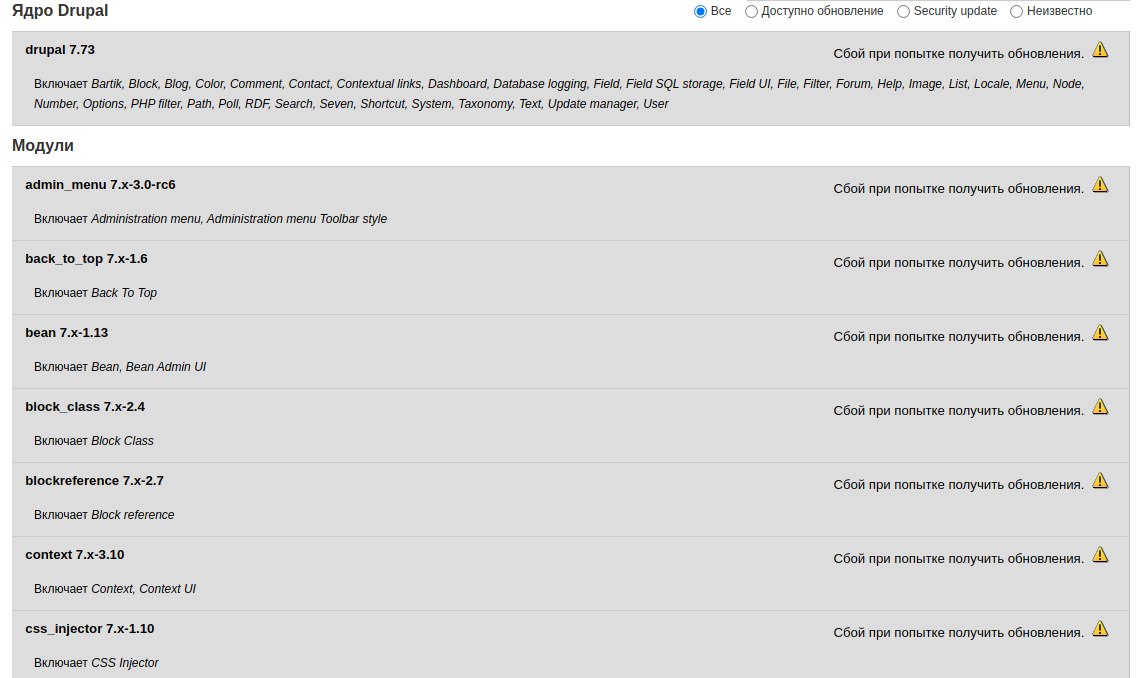Click the "blockreference 7.x-2.7" title
This screenshot has width=1137, height=678.
coord(94,481)
